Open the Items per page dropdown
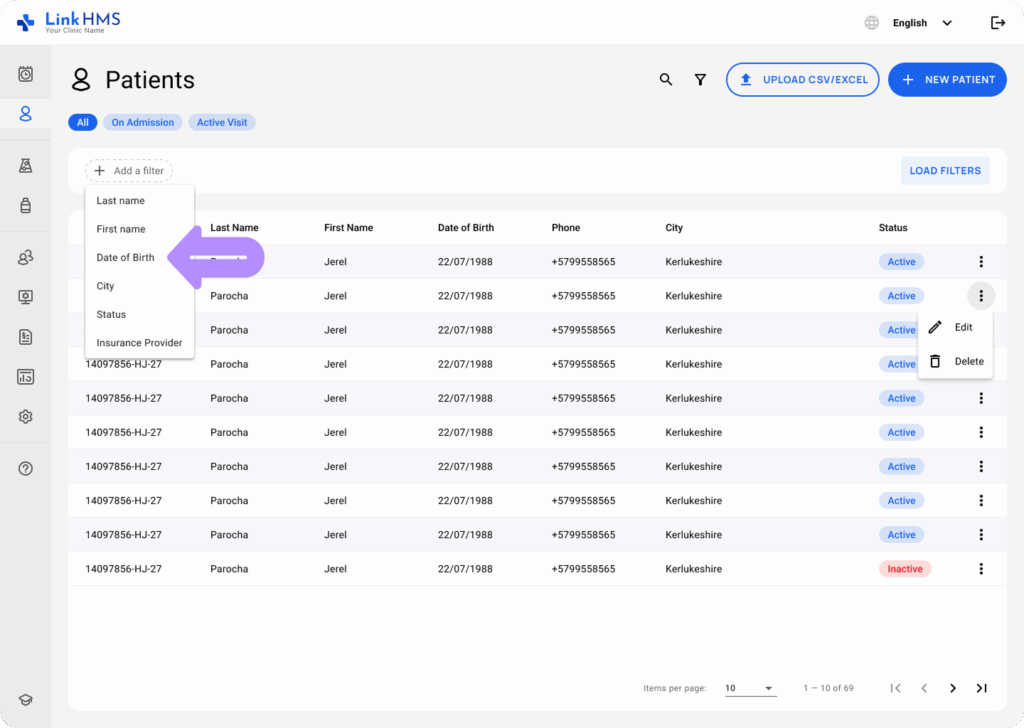The image size is (1024, 728). tap(750, 688)
